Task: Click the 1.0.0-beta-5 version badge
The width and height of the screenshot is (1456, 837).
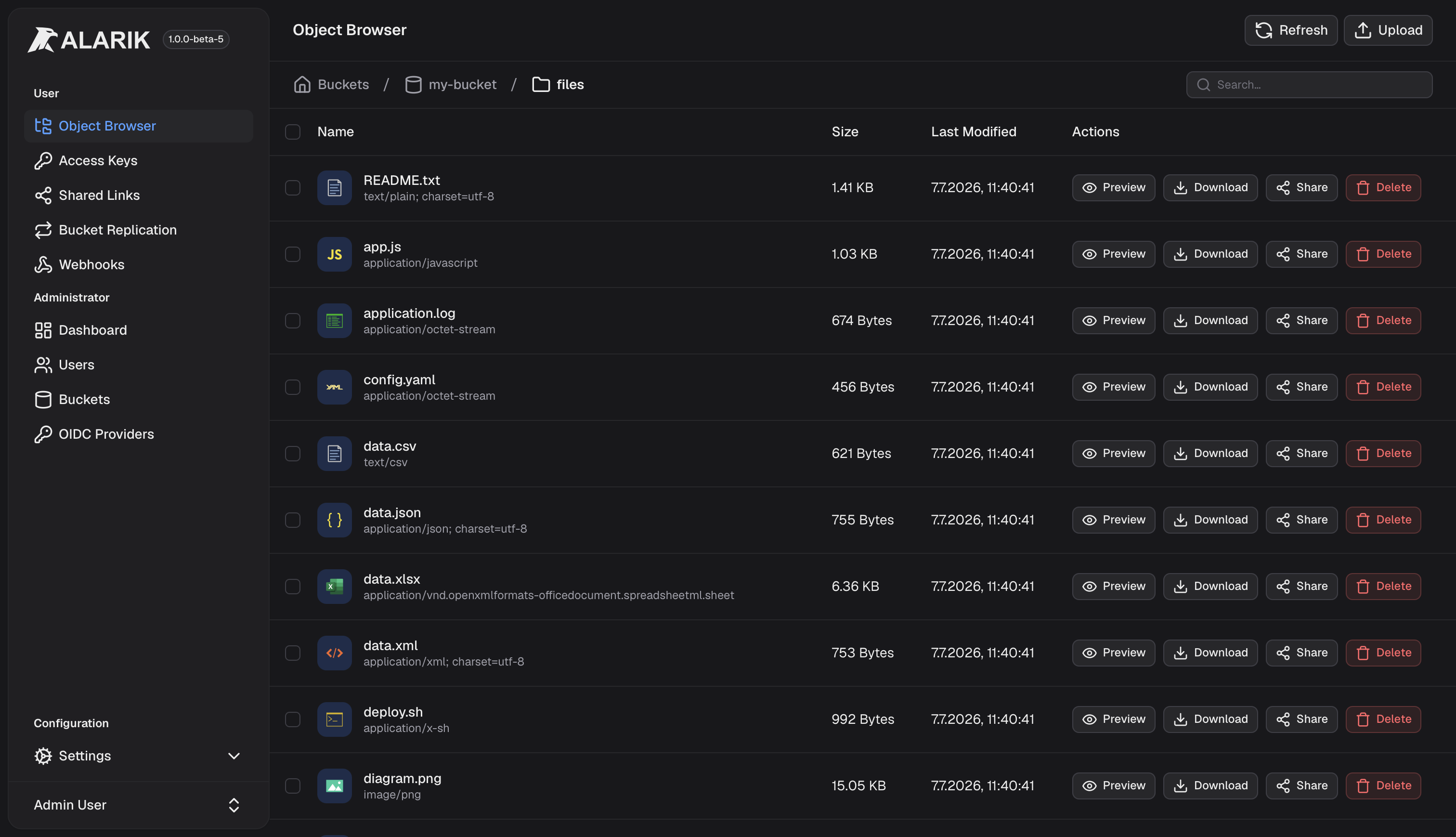Action: tap(196, 39)
